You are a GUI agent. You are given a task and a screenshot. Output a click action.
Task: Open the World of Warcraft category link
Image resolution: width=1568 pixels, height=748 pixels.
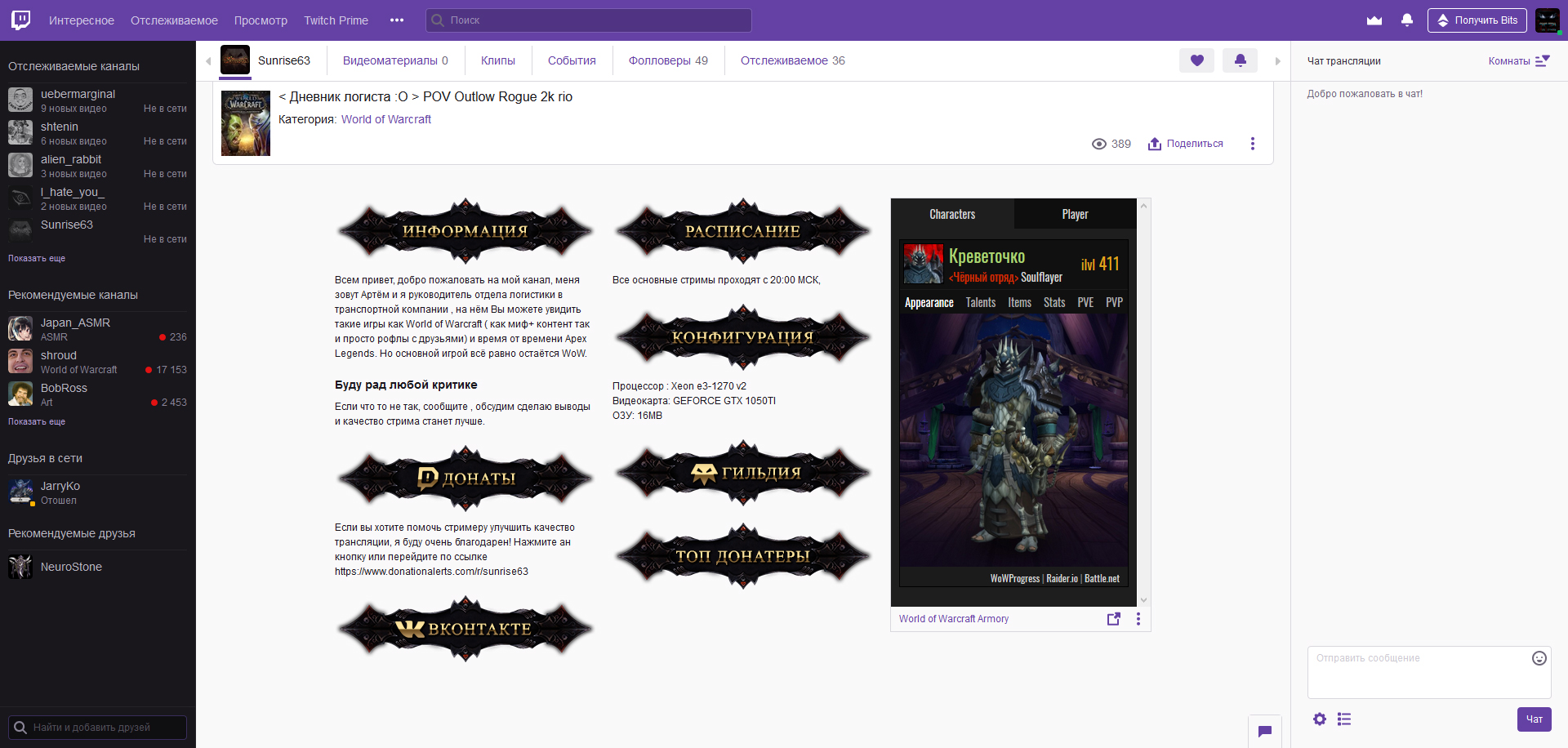[385, 119]
